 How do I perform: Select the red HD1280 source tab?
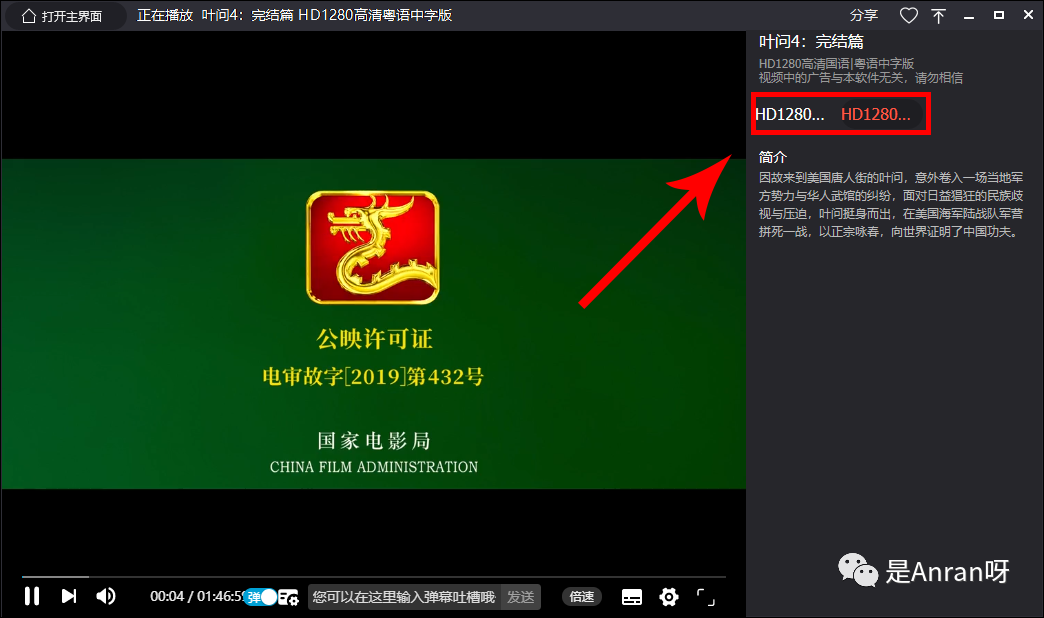876,115
